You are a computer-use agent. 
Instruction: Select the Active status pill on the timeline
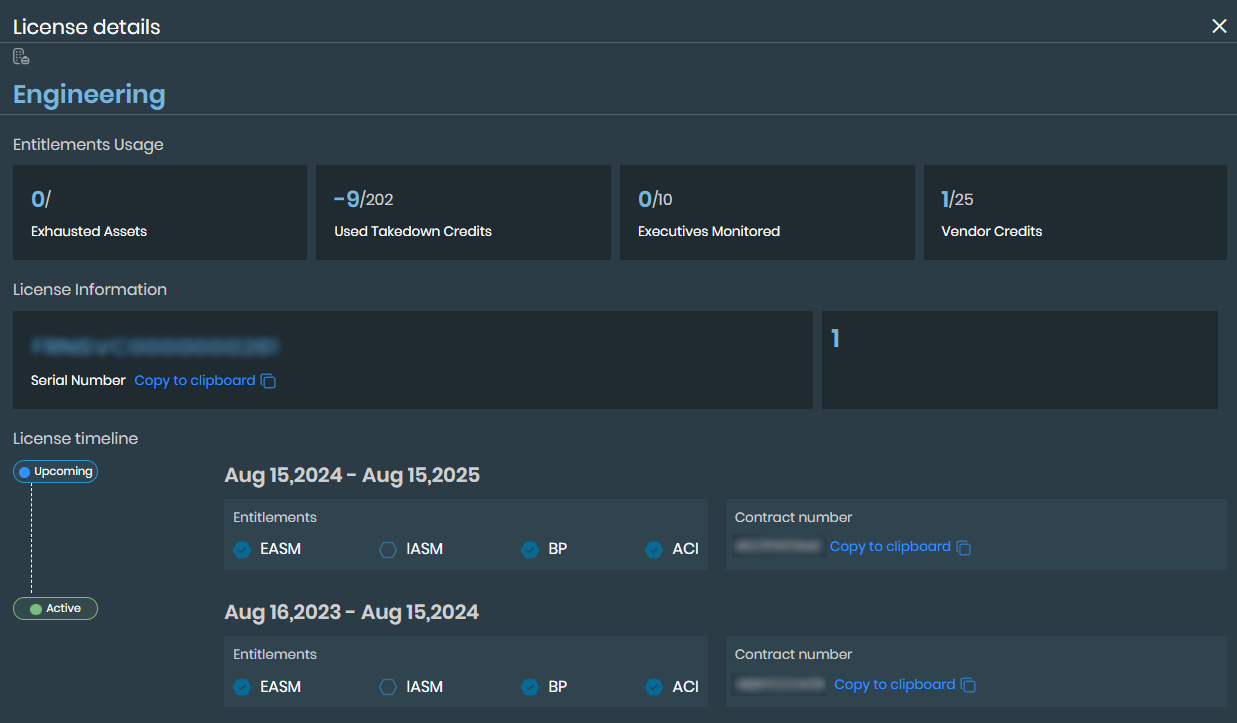tap(55, 608)
